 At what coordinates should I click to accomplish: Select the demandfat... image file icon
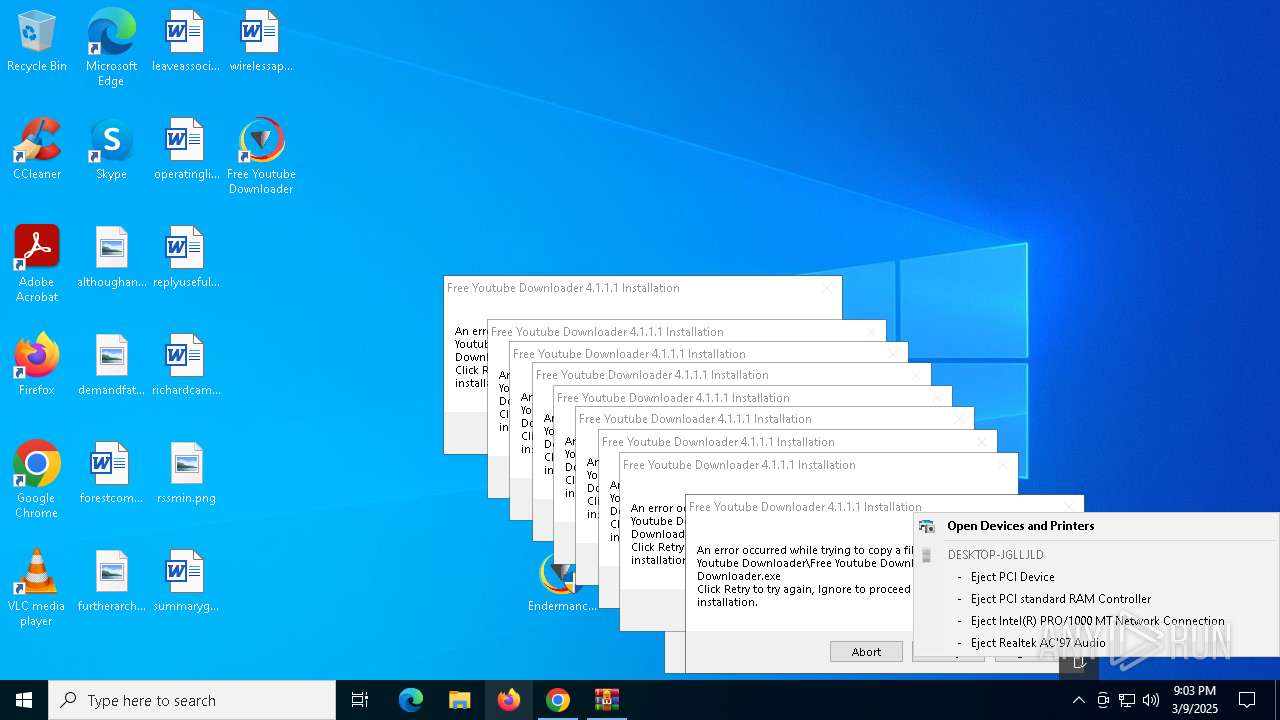click(x=111, y=366)
